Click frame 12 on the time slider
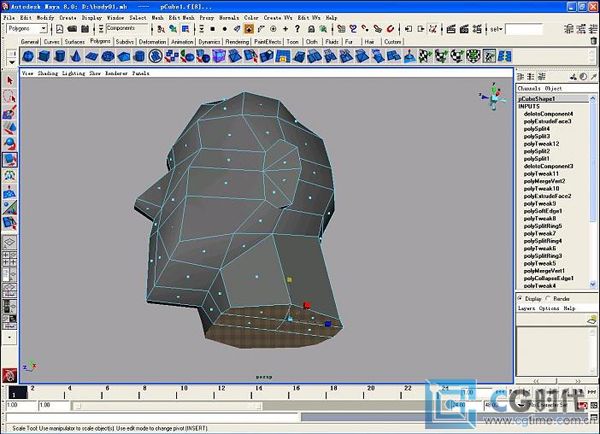The width and height of the screenshot is (600, 434). pos(221,391)
